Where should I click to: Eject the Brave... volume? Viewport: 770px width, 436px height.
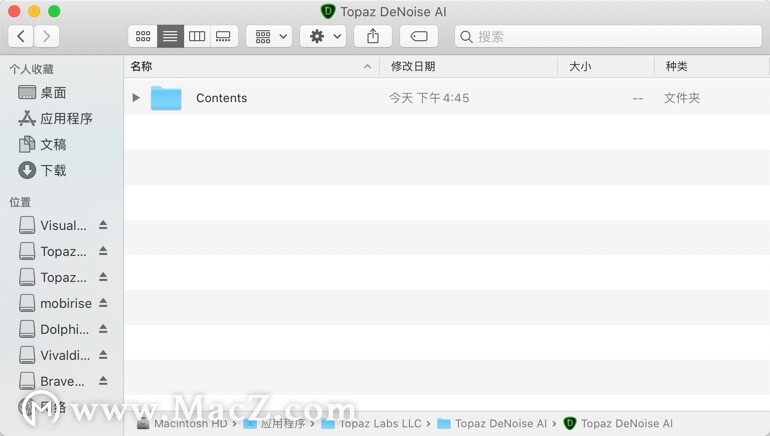click(x=103, y=381)
